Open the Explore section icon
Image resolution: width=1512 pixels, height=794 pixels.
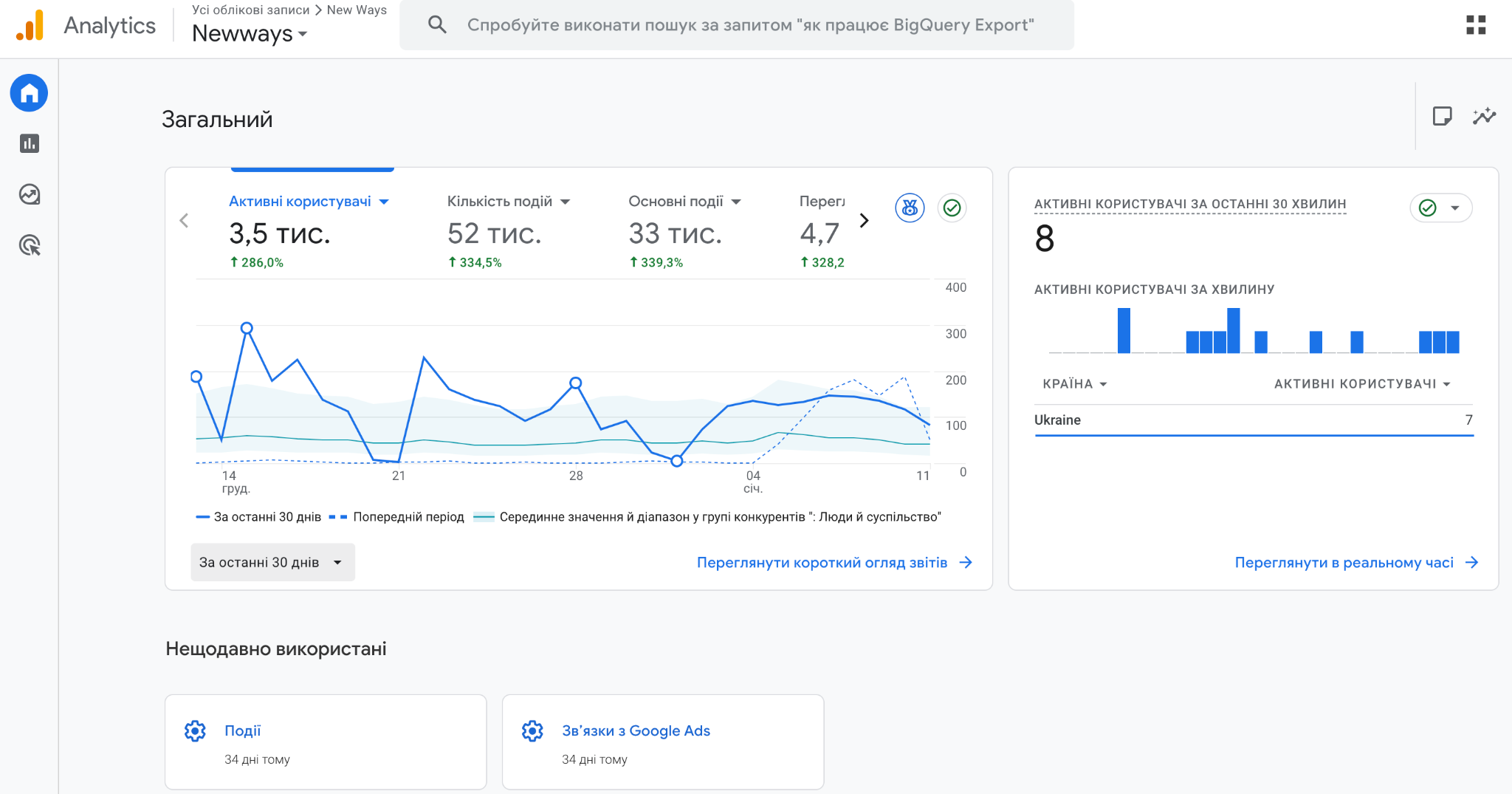pyautogui.click(x=29, y=194)
